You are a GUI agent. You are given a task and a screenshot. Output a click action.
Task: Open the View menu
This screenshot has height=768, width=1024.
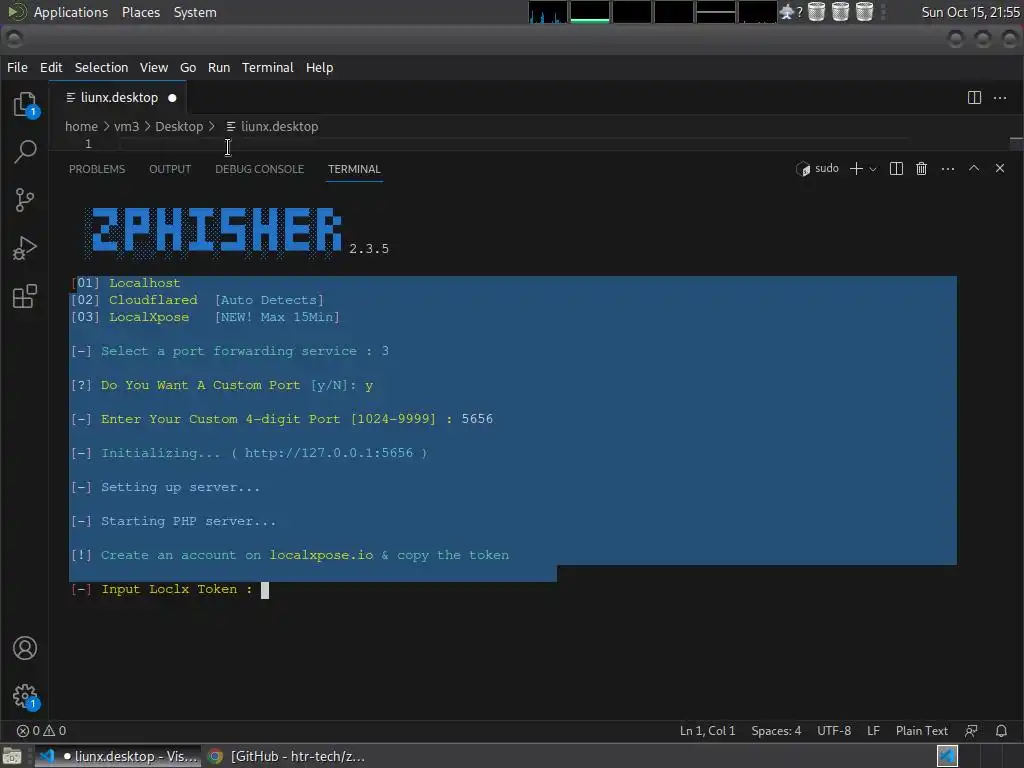(x=153, y=67)
